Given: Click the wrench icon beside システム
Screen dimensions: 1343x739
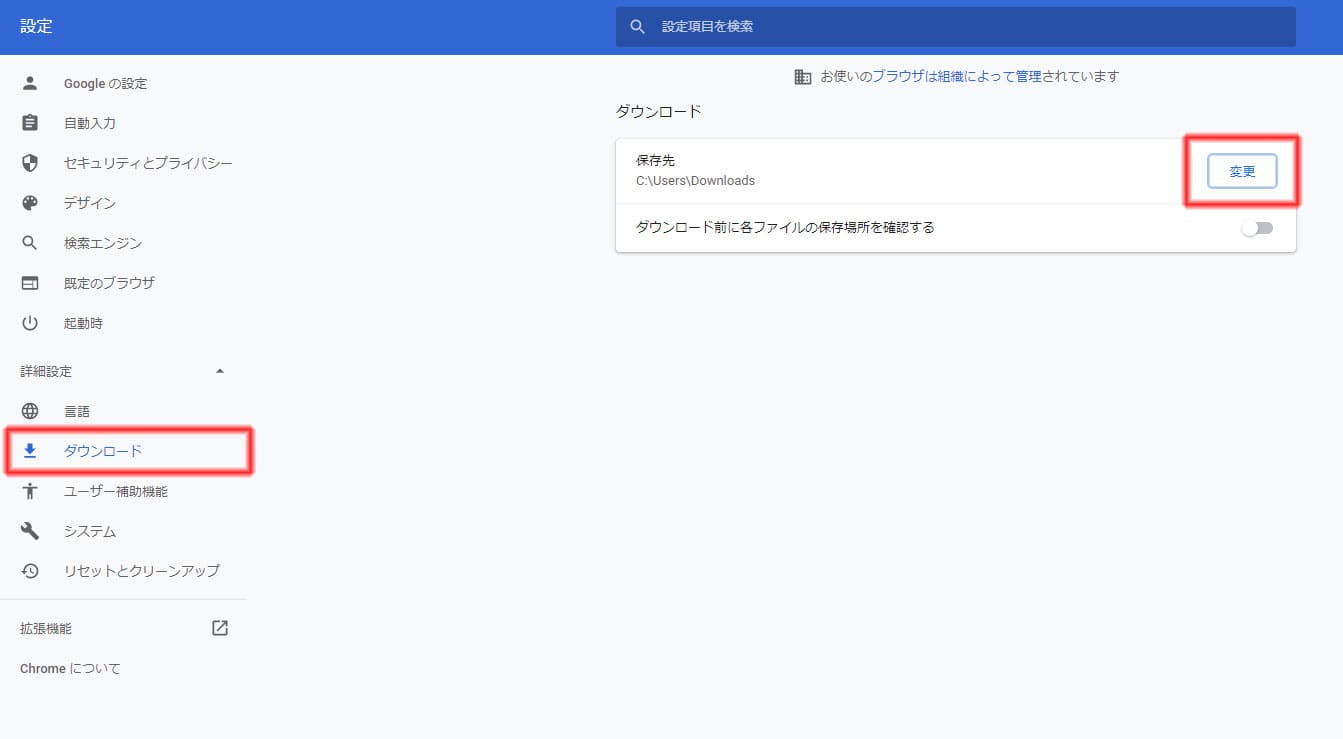Looking at the screenshot, I should [x=30, y=531].
